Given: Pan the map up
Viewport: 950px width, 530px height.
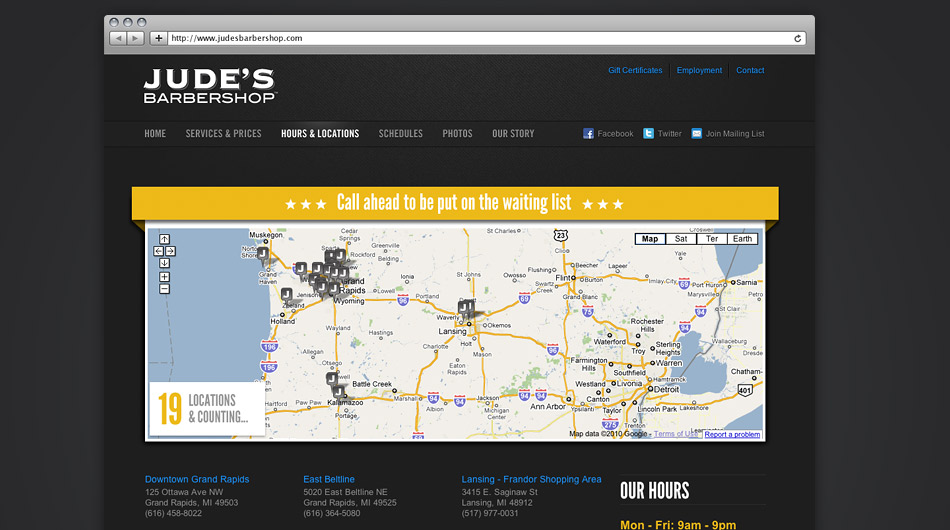Looking at the screenshot, I should (x=164, y=239).
